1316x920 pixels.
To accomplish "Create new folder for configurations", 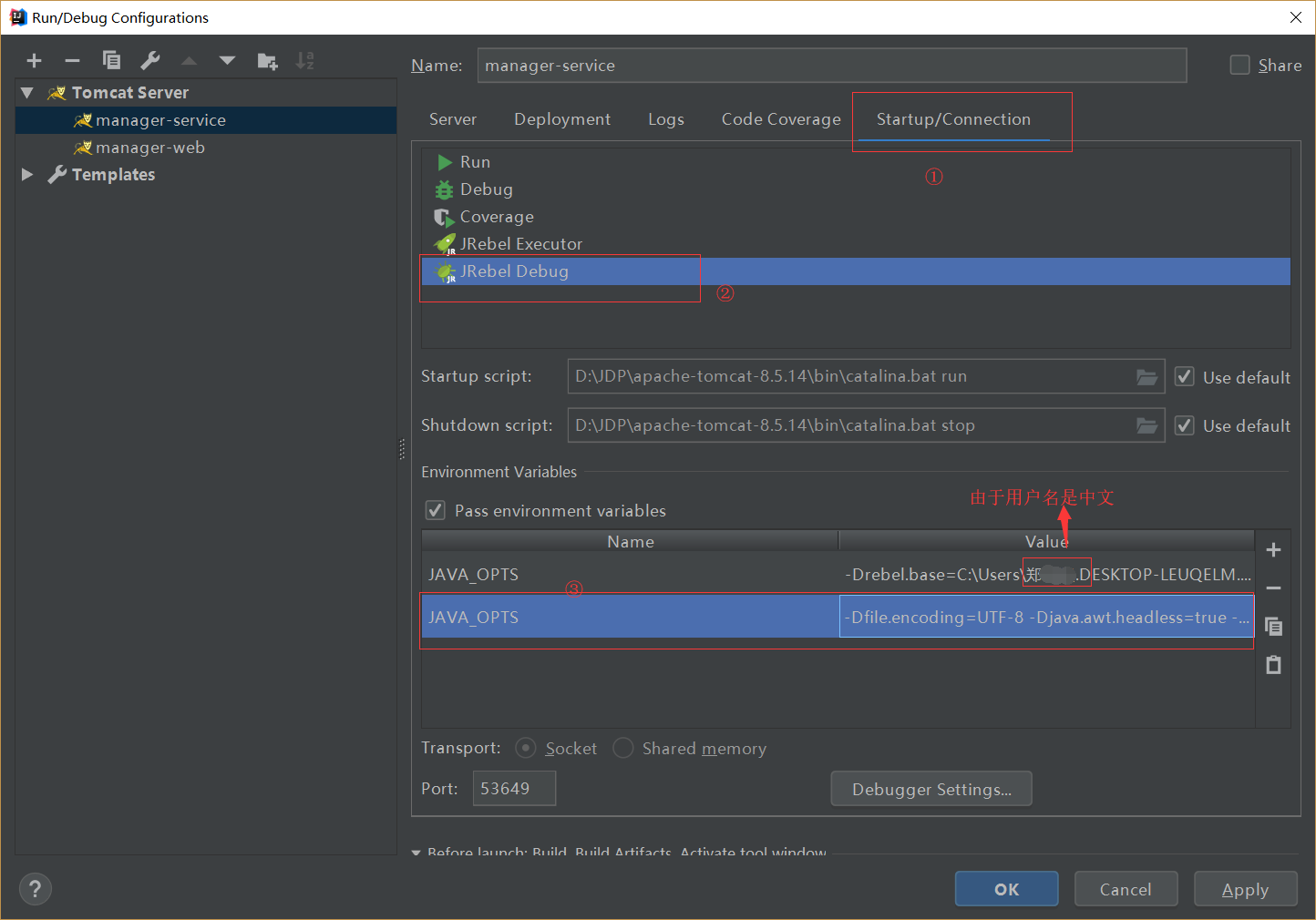I will [x=267, y=61].
